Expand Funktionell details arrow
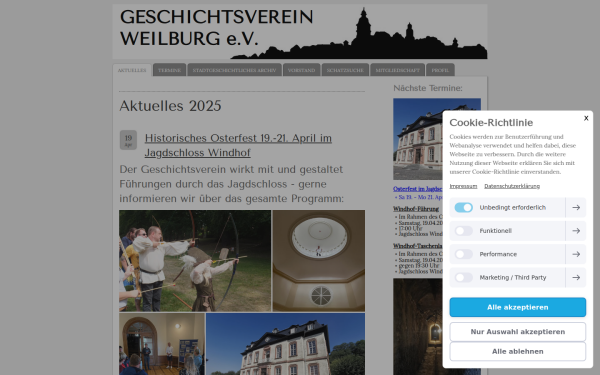 click(576, 231)
